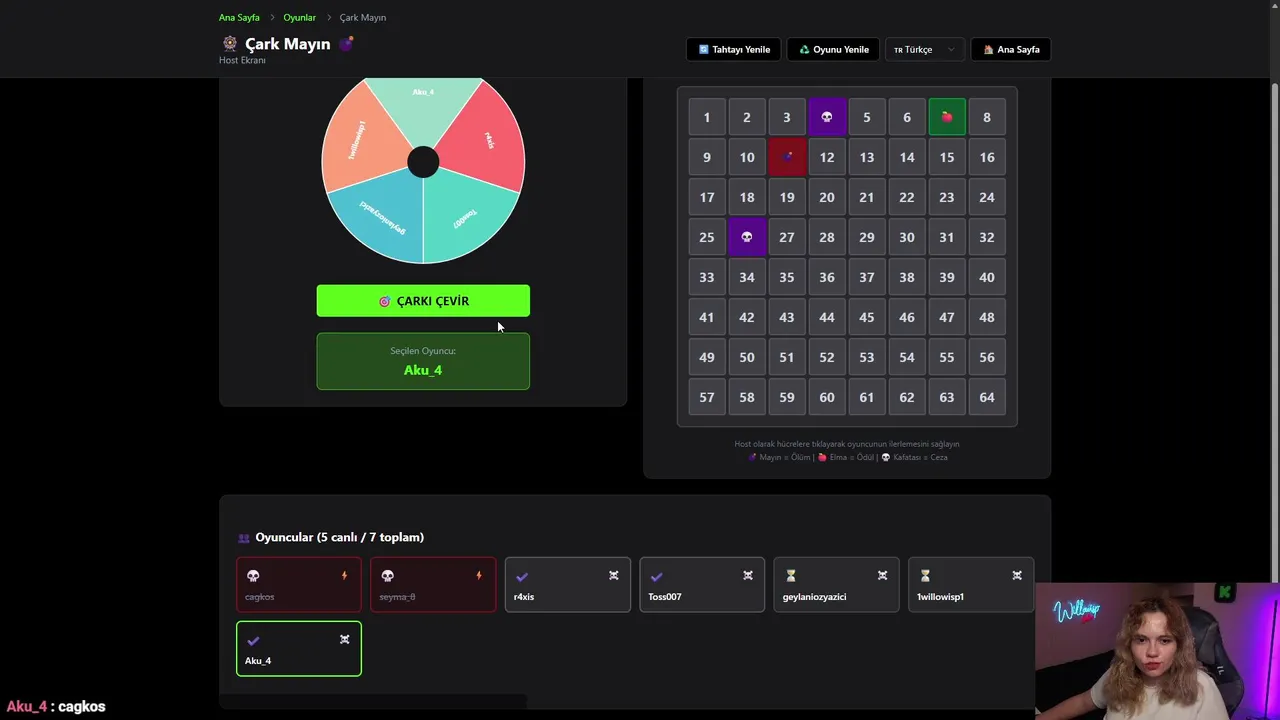Click the apple icon in cell 7
Viewport: 1280px width, 720px height.
[947, 117]
